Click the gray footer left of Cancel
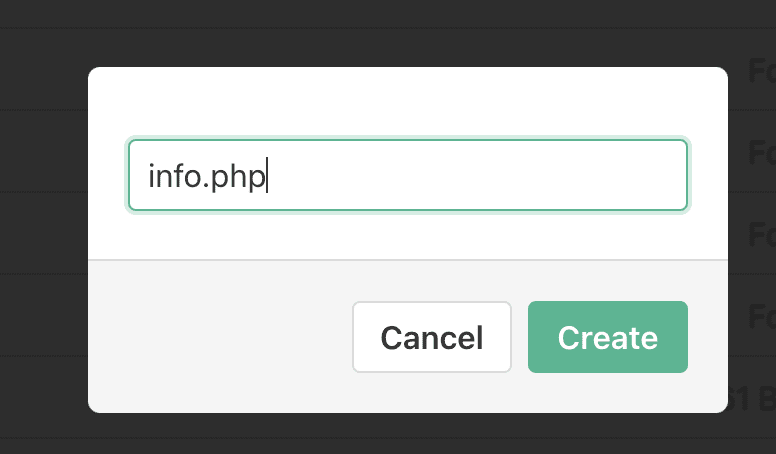 (220, 337)
